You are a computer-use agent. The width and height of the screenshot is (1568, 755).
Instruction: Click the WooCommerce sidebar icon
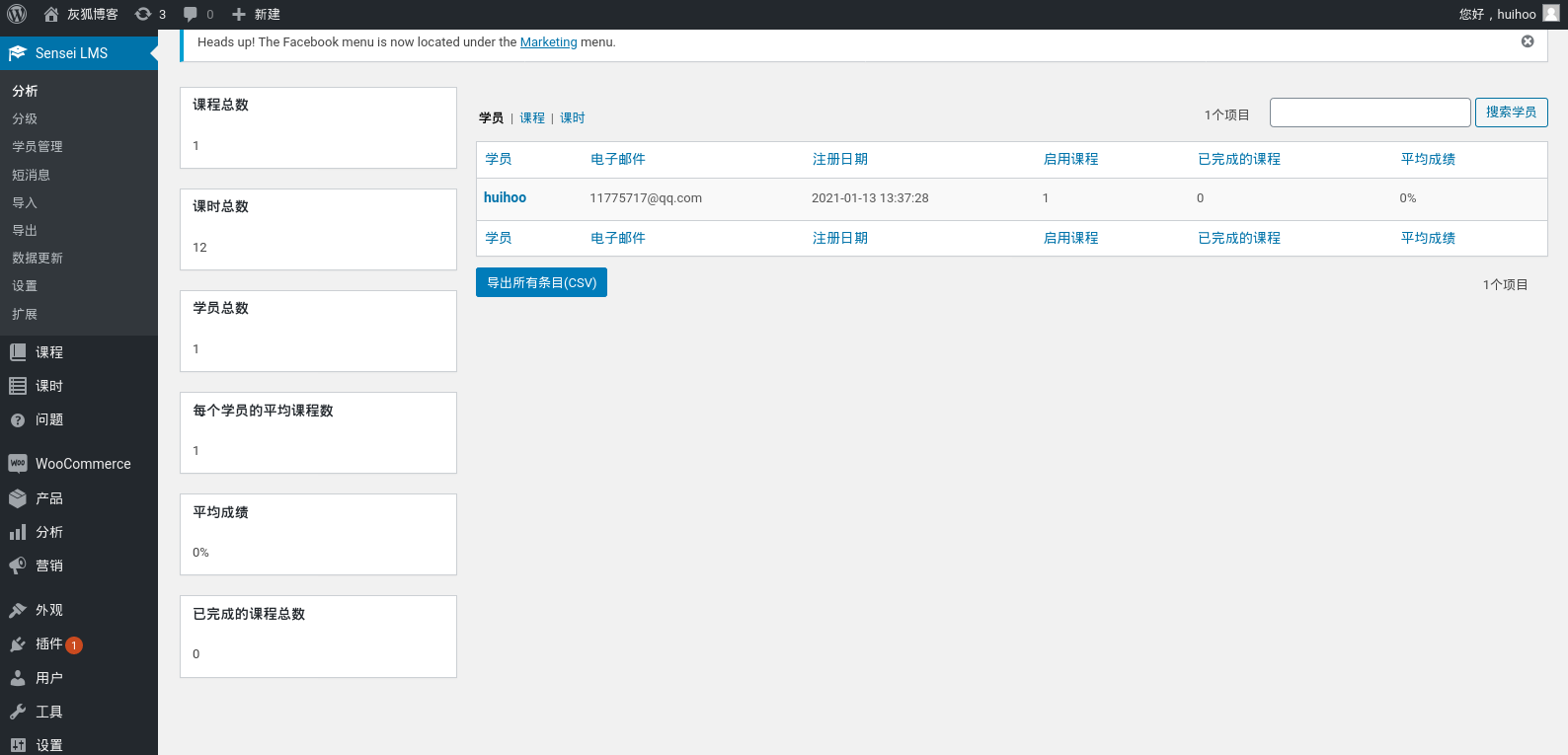(18, 464)
